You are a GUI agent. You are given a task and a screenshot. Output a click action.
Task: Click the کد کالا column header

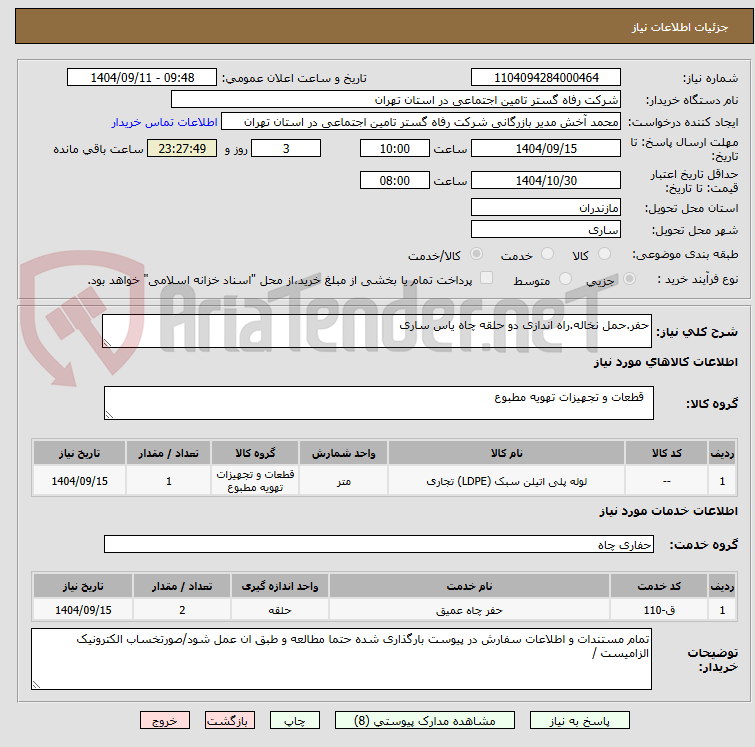pos(666,453)
